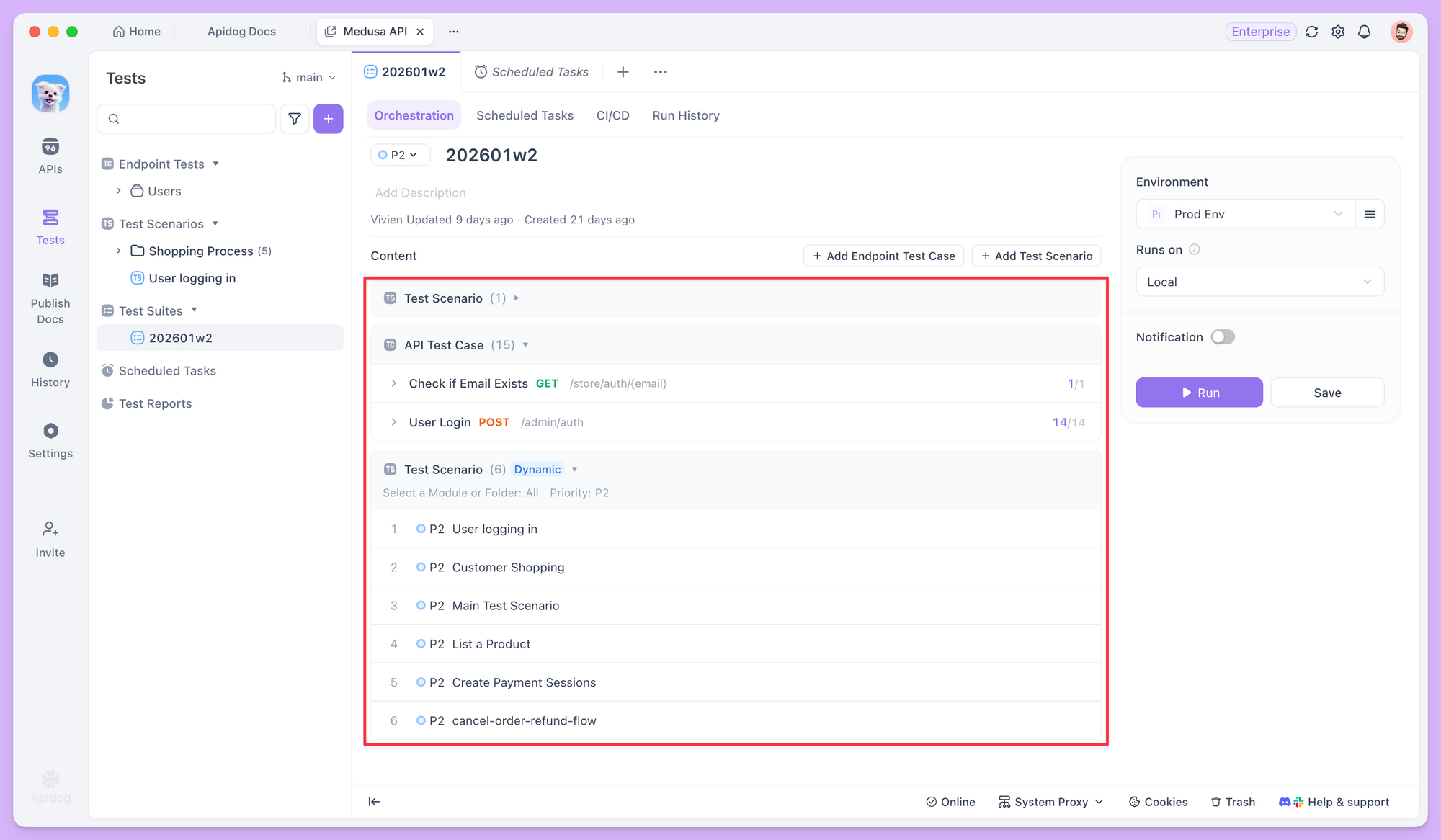Screen dimensions: 1441x840
Task: Select the Tests icon in the sidebar
Action: point(50,225)
